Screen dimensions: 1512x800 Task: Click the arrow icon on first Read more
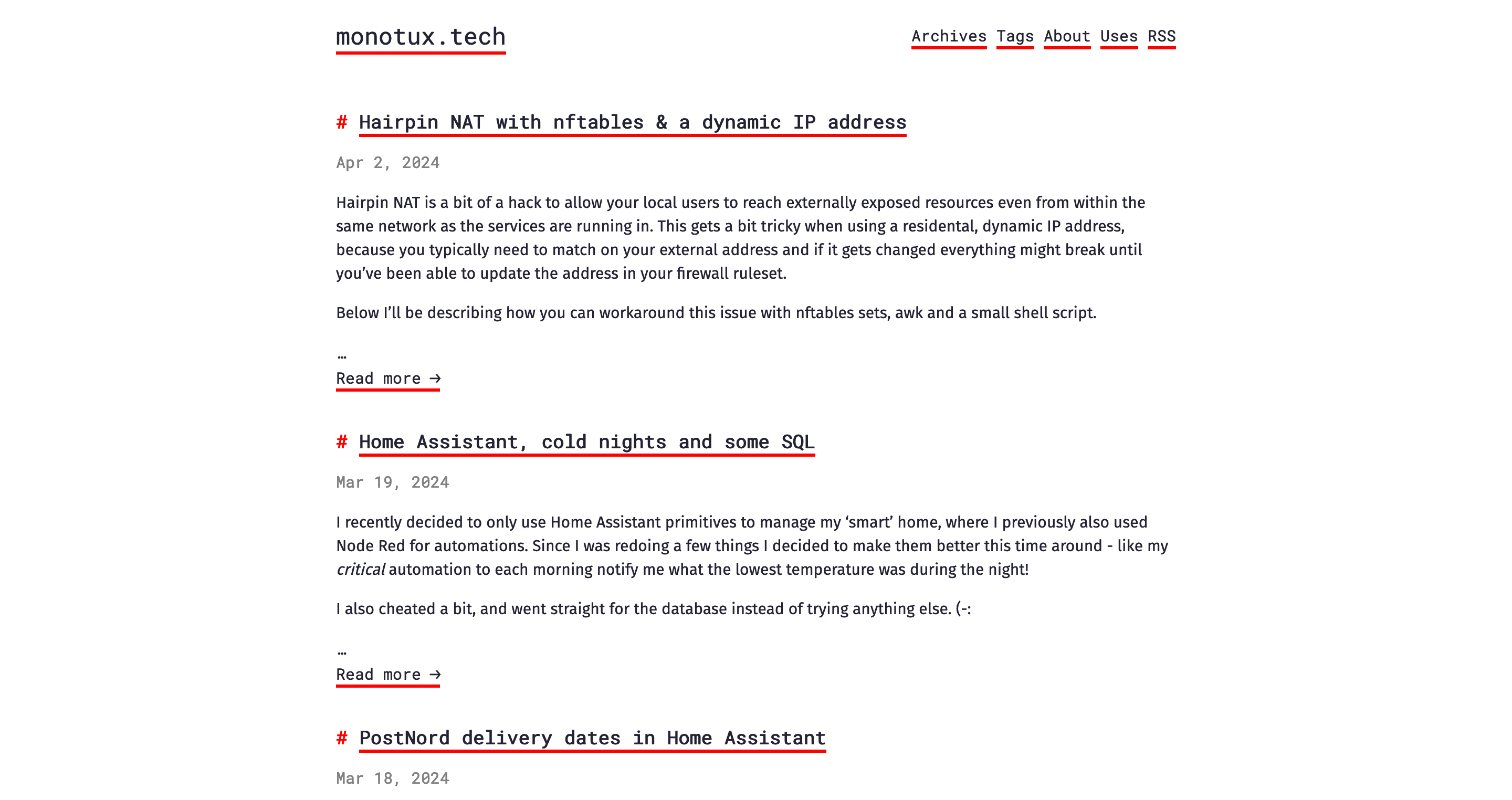(437, 377)
